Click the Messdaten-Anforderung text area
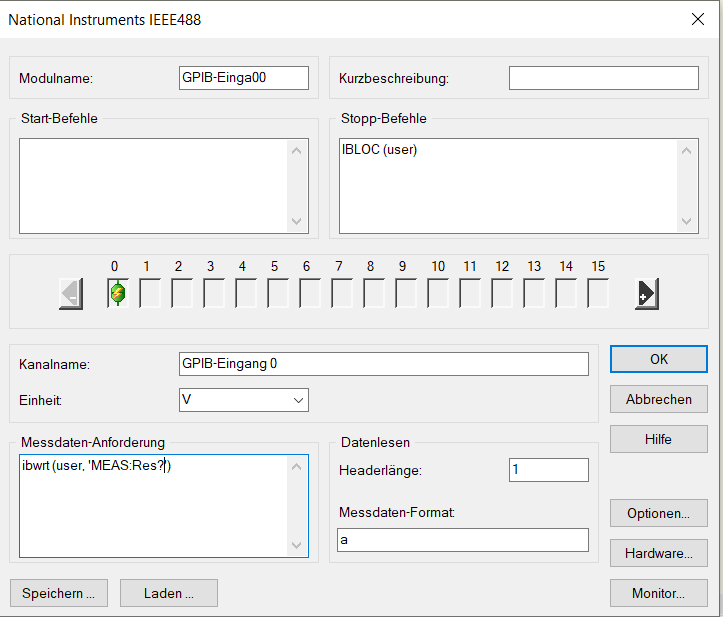 tap(164, 506)
